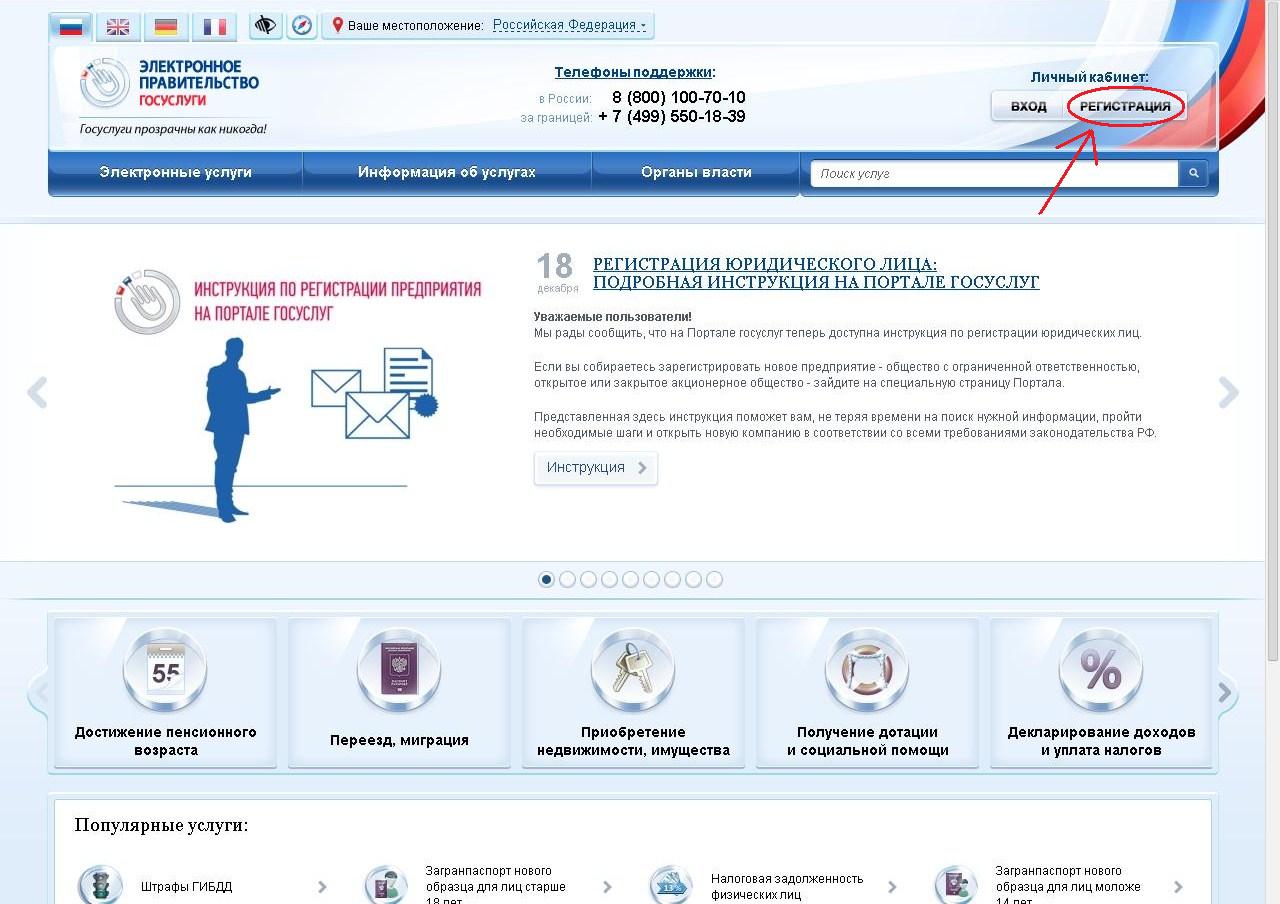Open the compass navigation icon

[x=302, y=25]
